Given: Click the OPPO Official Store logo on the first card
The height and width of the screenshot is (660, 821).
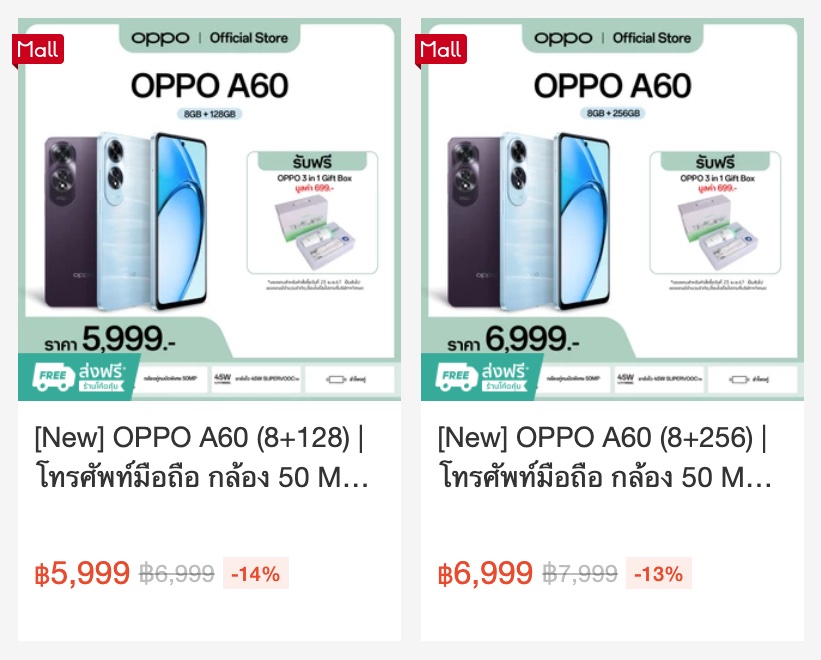Looking at the screenshot, I should pos(209,38).
